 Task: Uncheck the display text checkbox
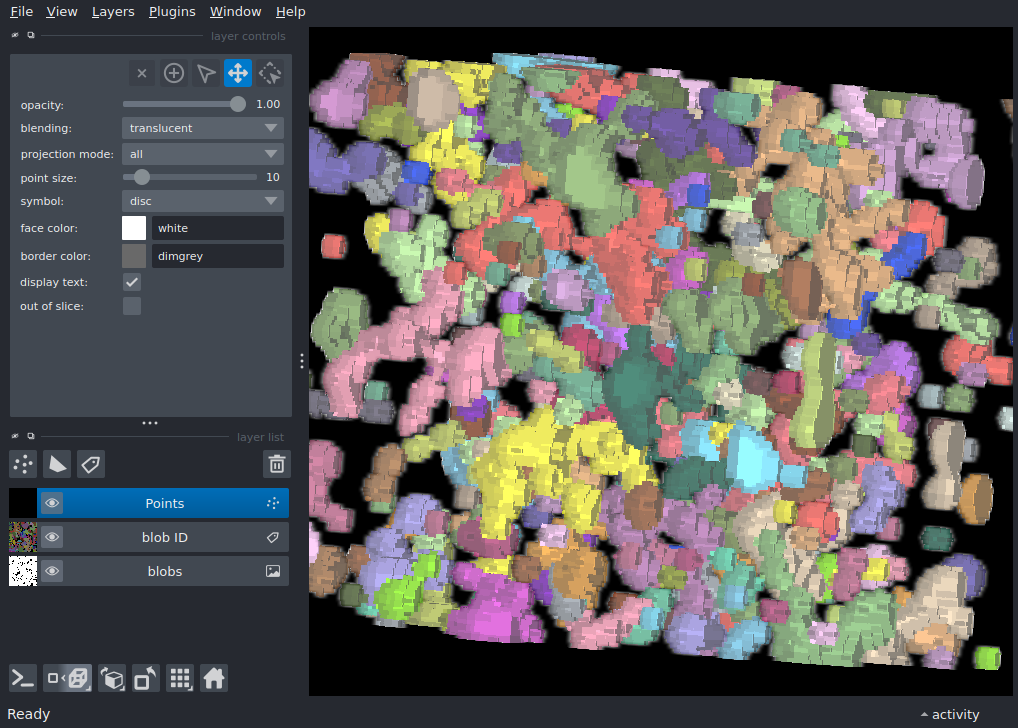[132, 283]
